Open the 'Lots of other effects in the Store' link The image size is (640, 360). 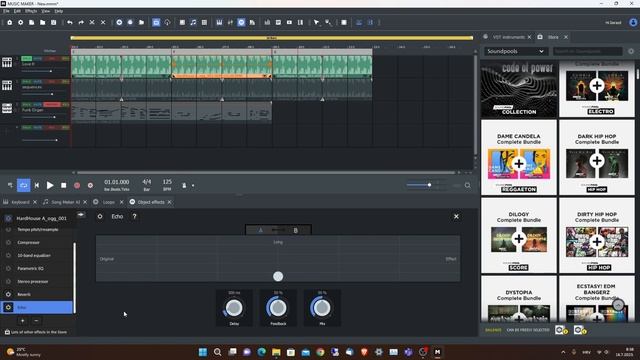[36, 332]
